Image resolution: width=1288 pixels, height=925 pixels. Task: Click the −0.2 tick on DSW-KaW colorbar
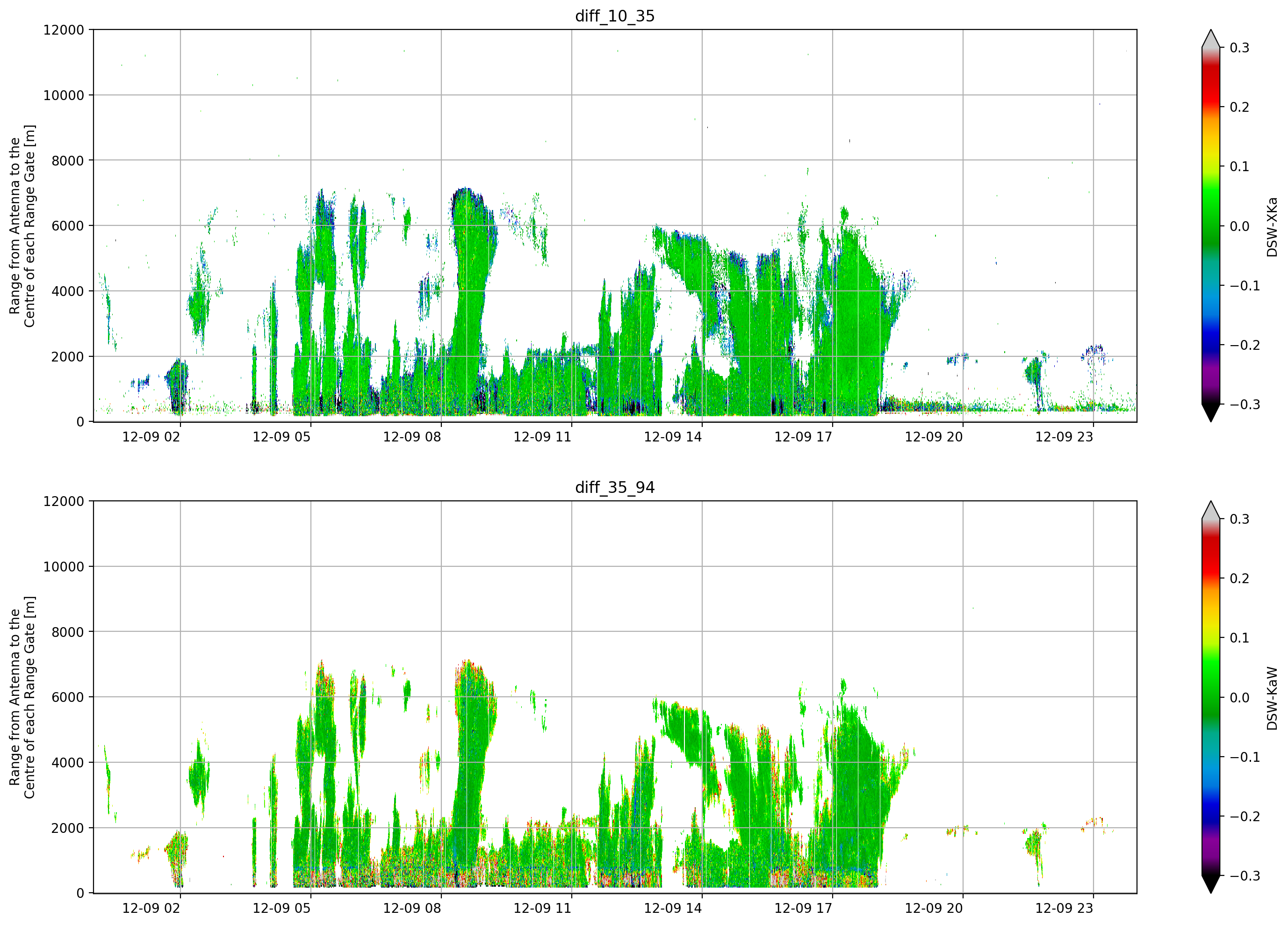pyautogui.click(x=1245, y=817)
